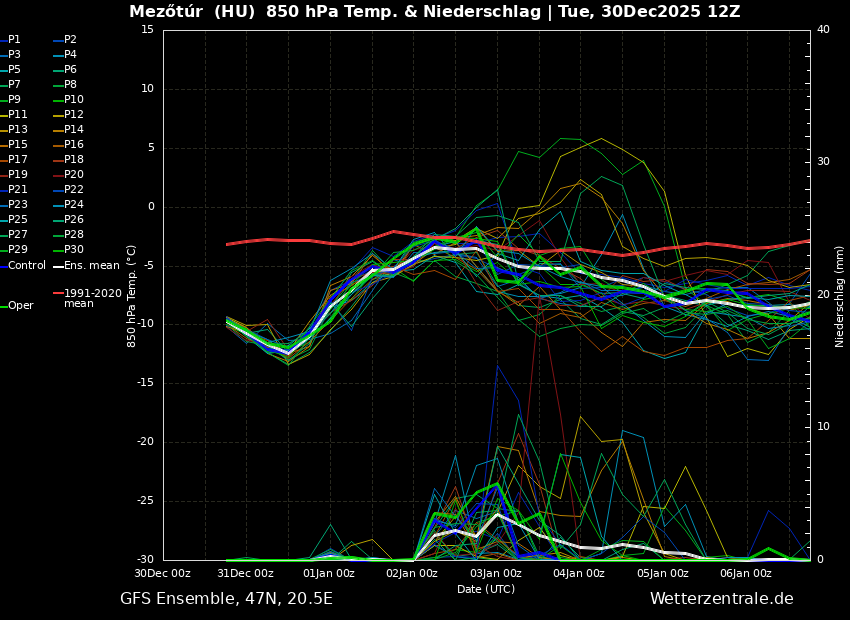Screen dimensions: 850x620
Task: Click the 850 hPa Temp. (°C) axis label
Action: point(132,296)
